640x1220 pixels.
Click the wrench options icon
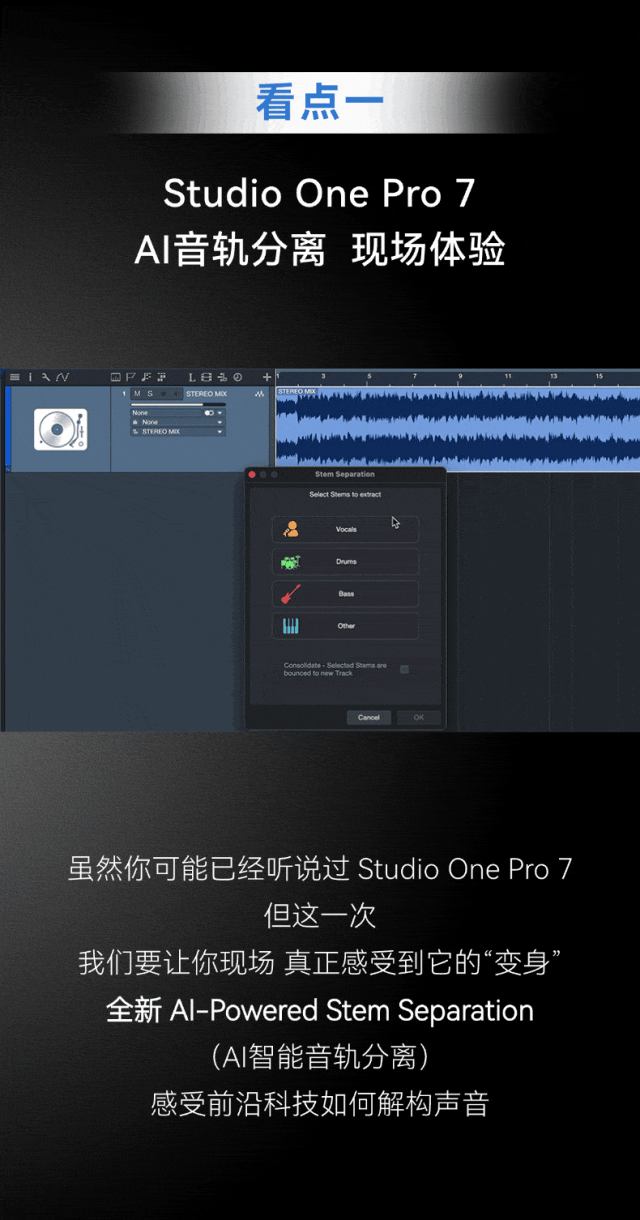coord(46,377)
